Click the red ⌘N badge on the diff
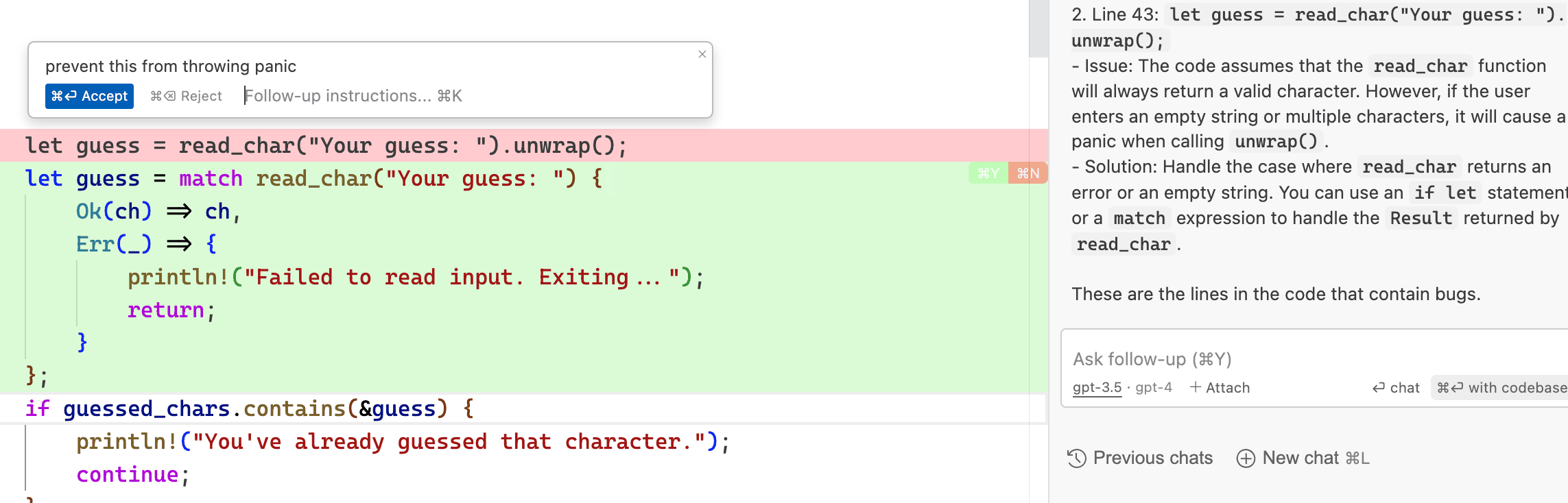 coord(1027,173)
